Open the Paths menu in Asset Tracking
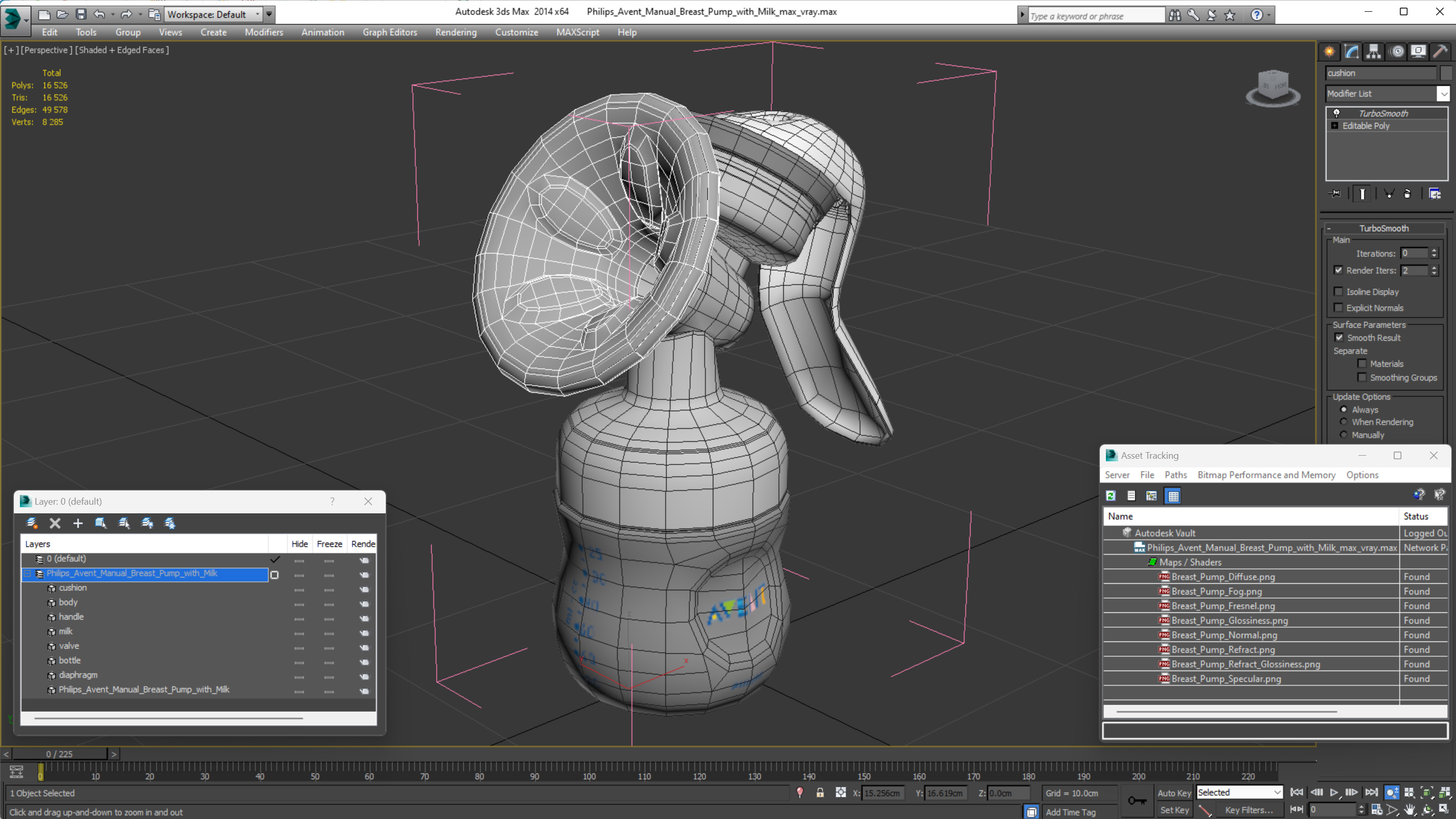Screen dimensions: 1456x819 [1175, 475]
